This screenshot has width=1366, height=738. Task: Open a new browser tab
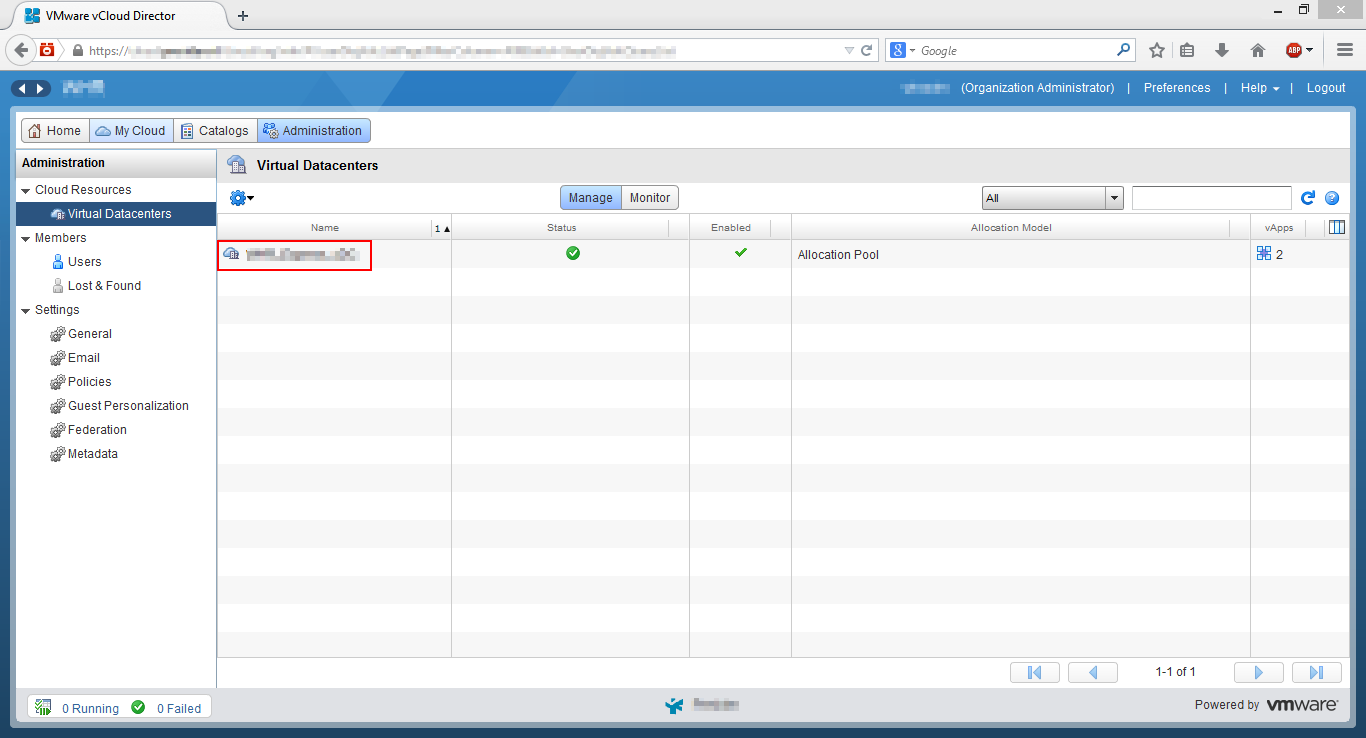pos(243,15)
